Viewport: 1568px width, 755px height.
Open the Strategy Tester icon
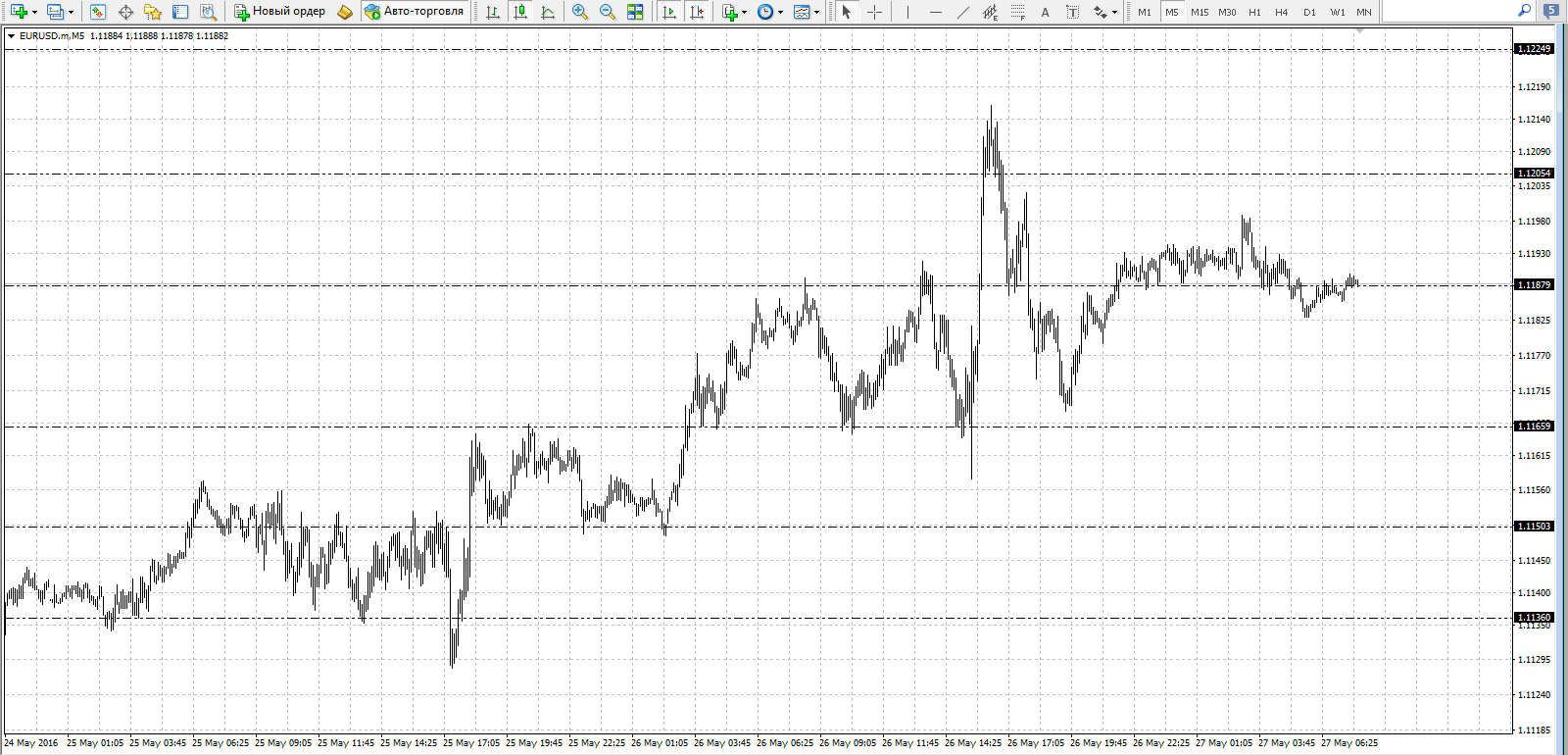[208, 12]
